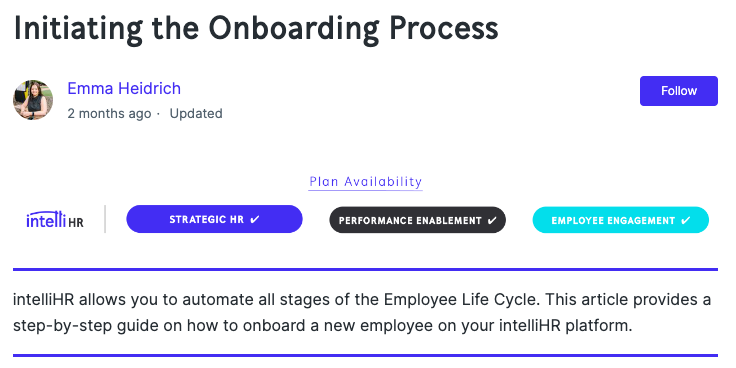736x368 pixels.
Task: Click the phrase "Employee Life Cycle" in paragraph
Action: [x=460, y=299]
